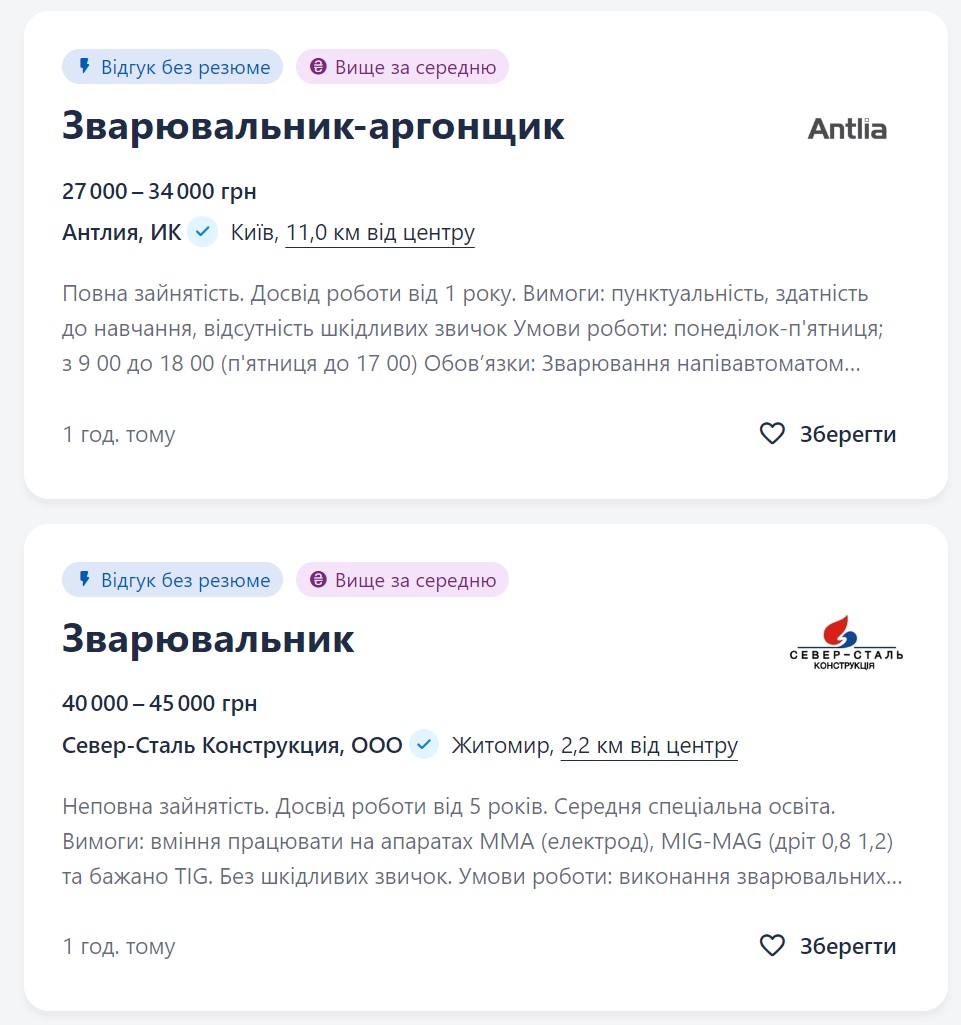Expand the Вище за середню badge on the first vacancy
Screen dimensions: 961x1025
click(402, 66)
